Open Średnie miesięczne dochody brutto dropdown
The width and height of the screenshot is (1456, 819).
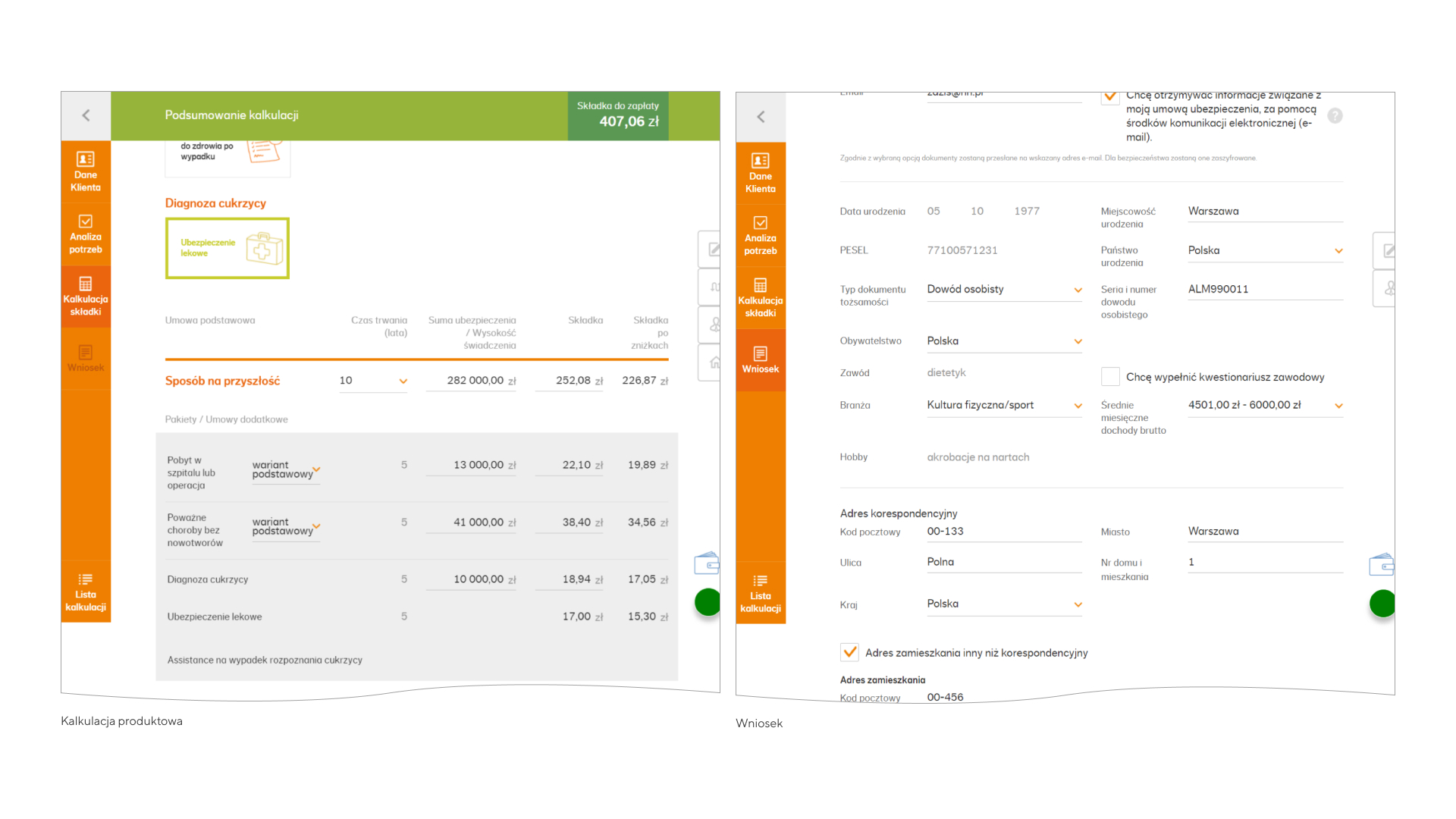click(x=1266, y=406)
